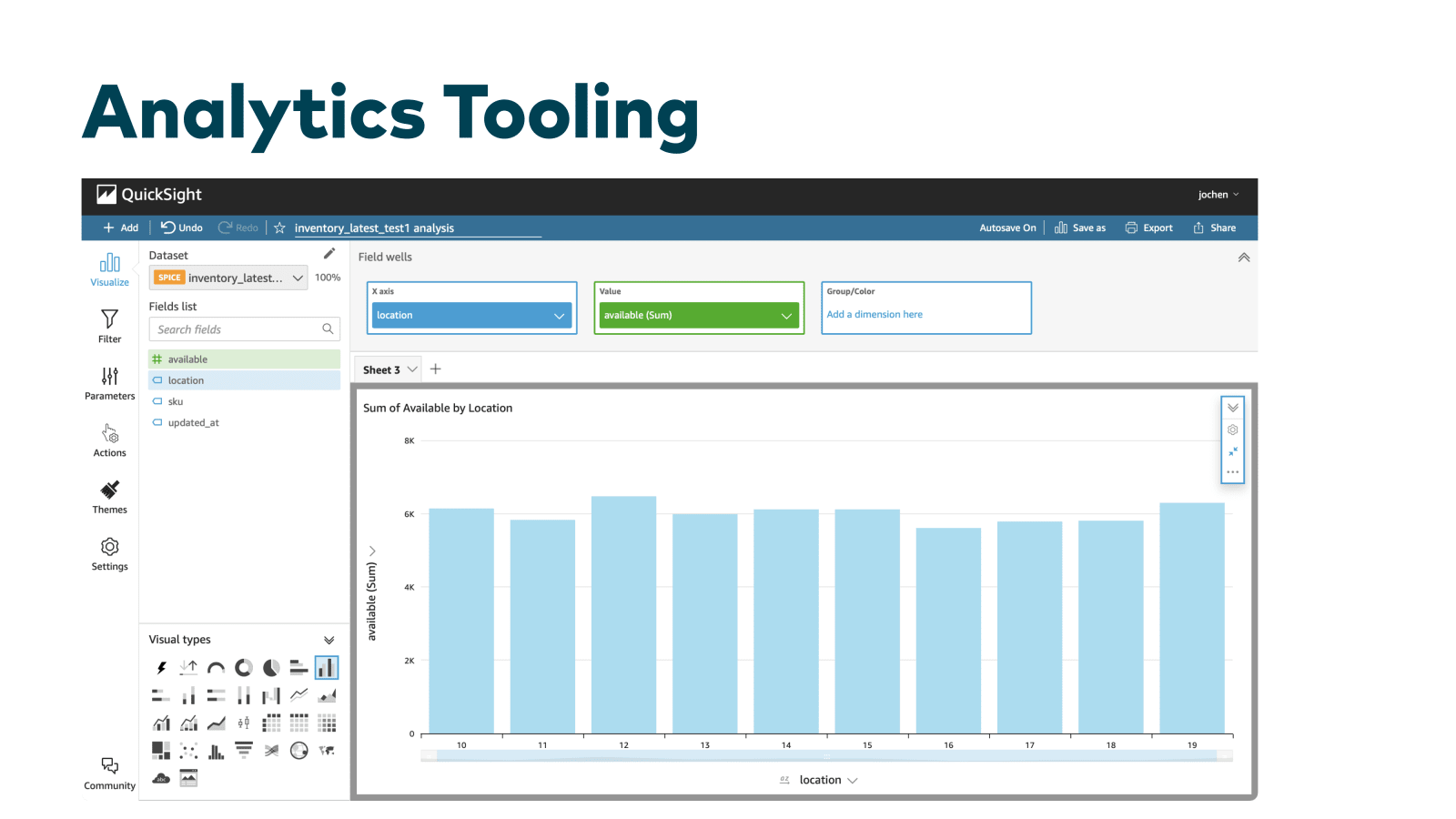
Task: Click the x-axis range scroll slider
Action: click(x=827, y=756)
